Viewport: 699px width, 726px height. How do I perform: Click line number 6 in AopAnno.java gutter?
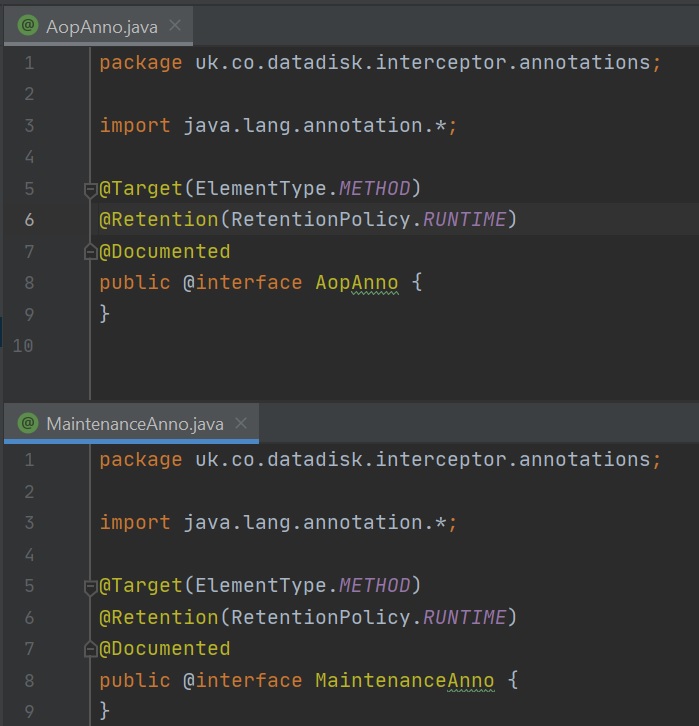point(29,219)
